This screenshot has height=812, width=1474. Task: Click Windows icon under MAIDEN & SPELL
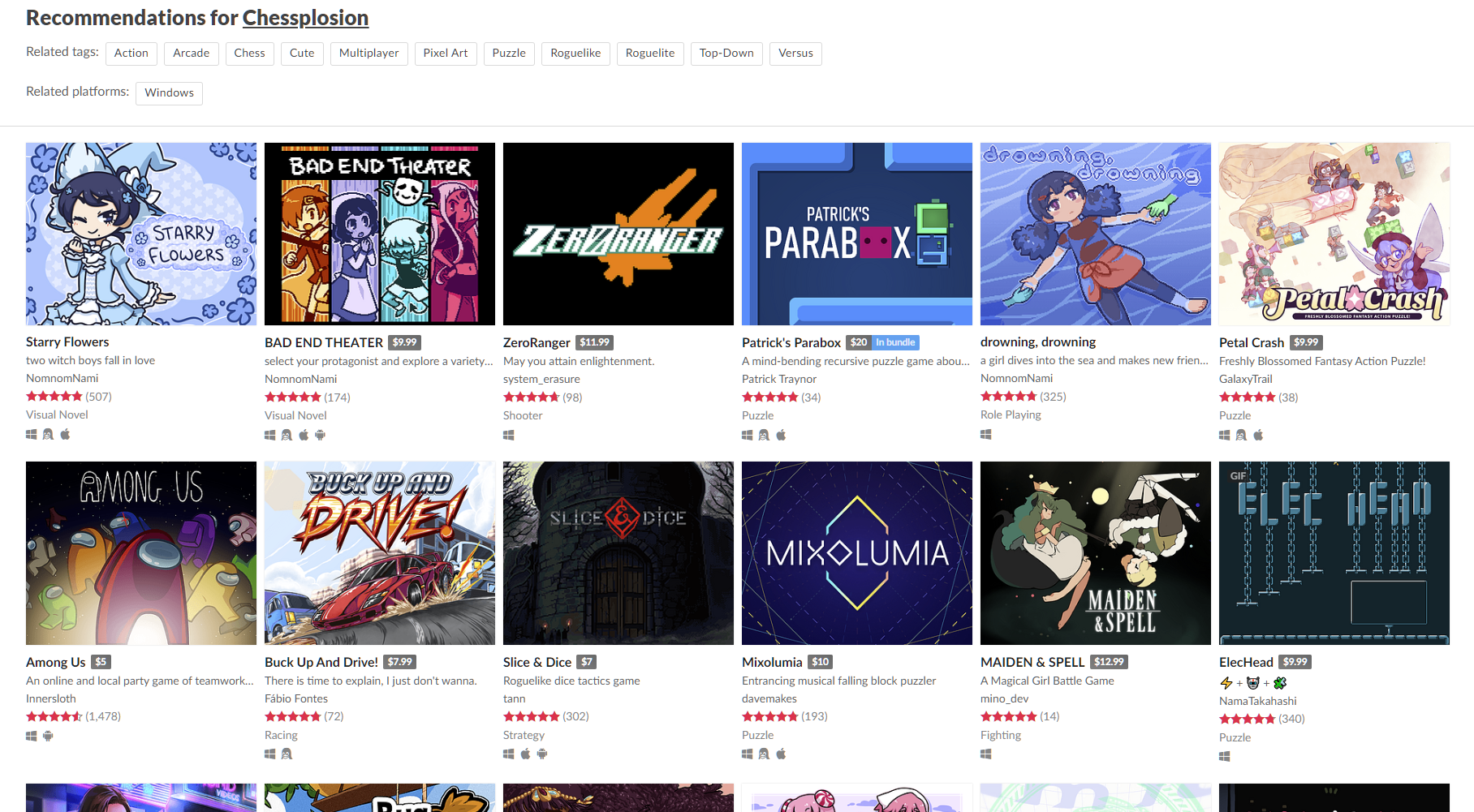pos(986,754)
